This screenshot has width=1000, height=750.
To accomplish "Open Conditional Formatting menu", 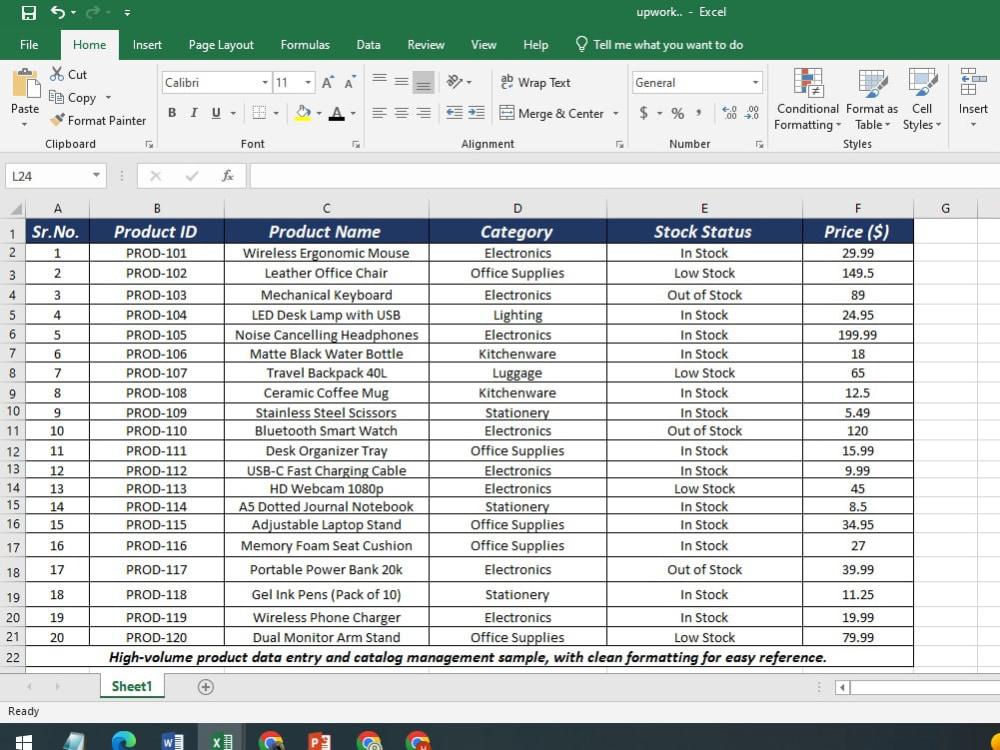I will [807, 99].
